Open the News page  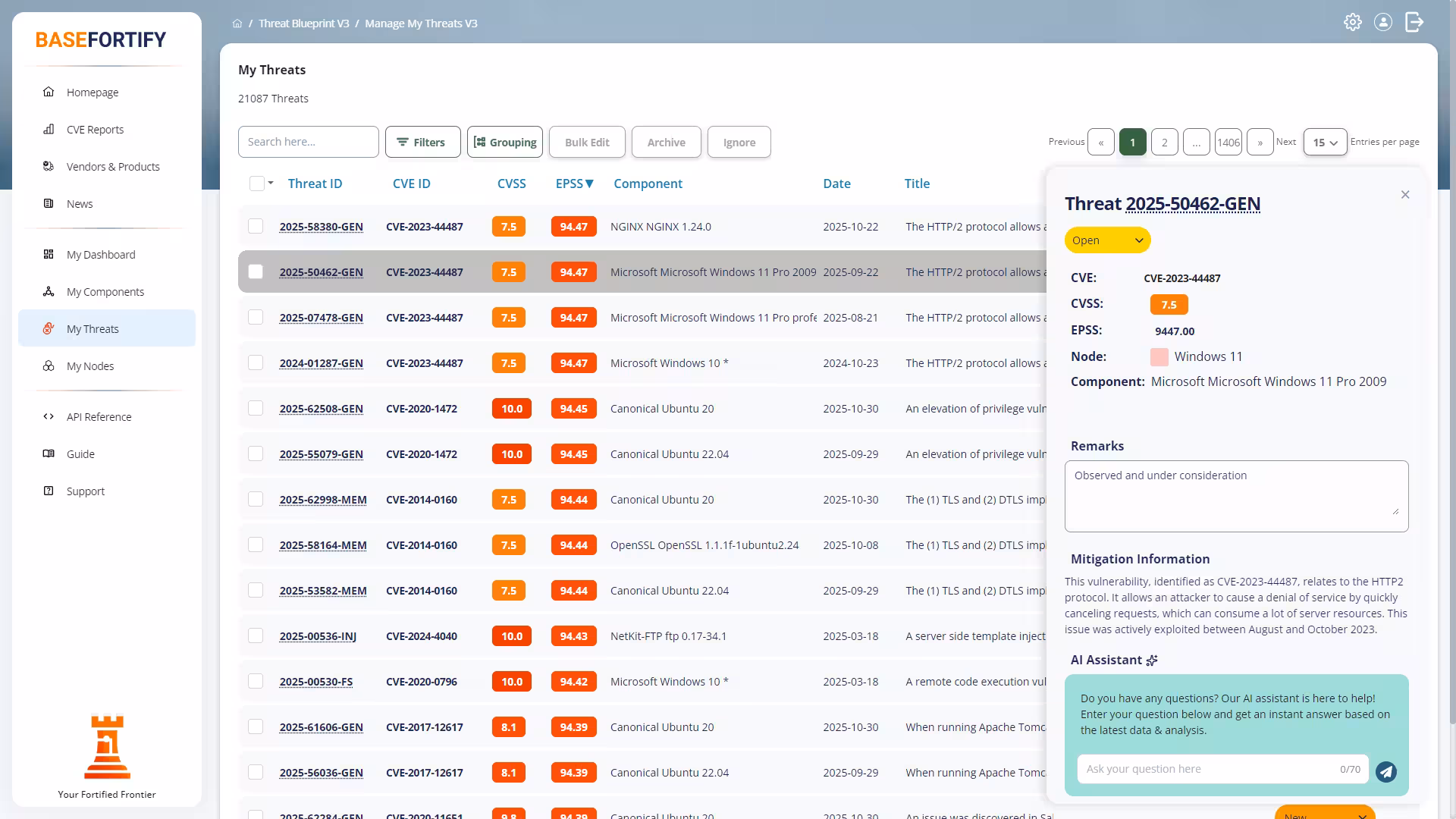[x=79, y=203]
